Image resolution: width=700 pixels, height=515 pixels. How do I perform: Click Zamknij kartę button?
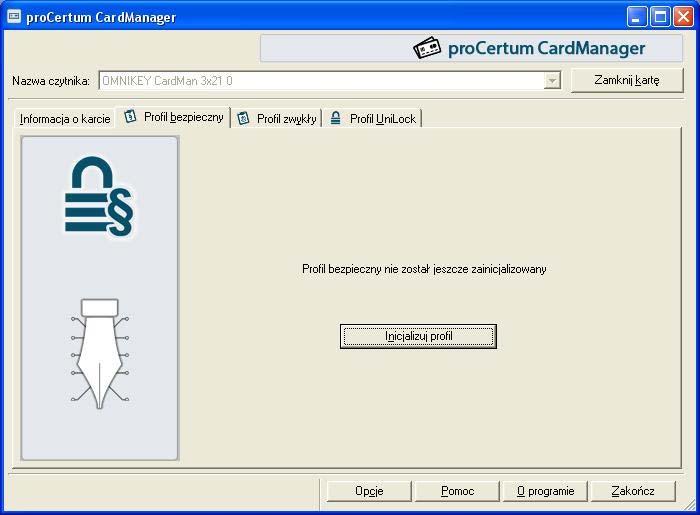pyautogui.click(x=627, y=80)
